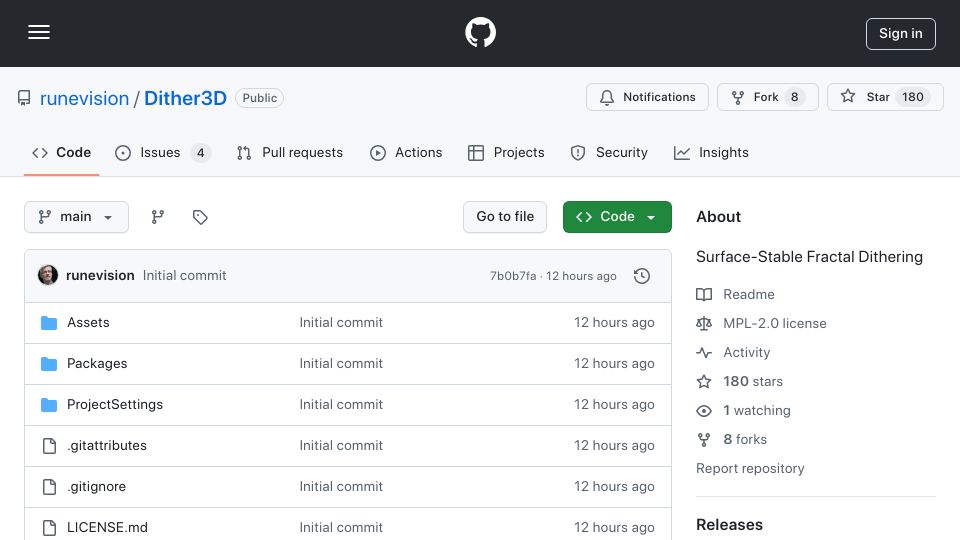Open Initial commit link in Packages row
This screenshot has height=540, width=960.
(341, 364)
